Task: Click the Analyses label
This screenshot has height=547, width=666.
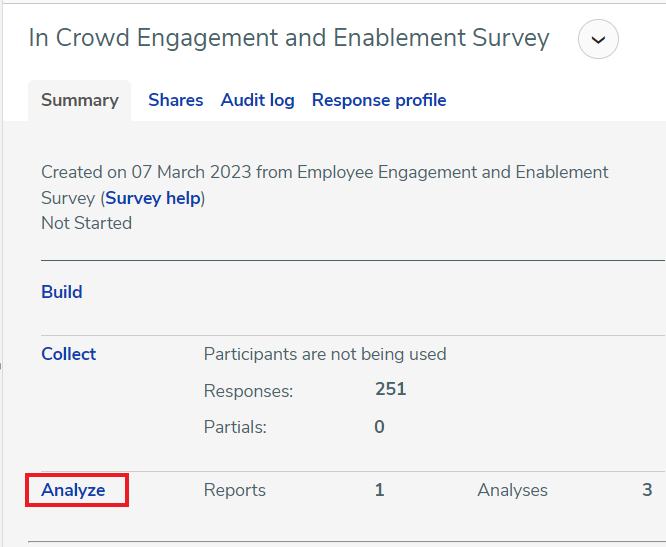Action: coord(512,490)
